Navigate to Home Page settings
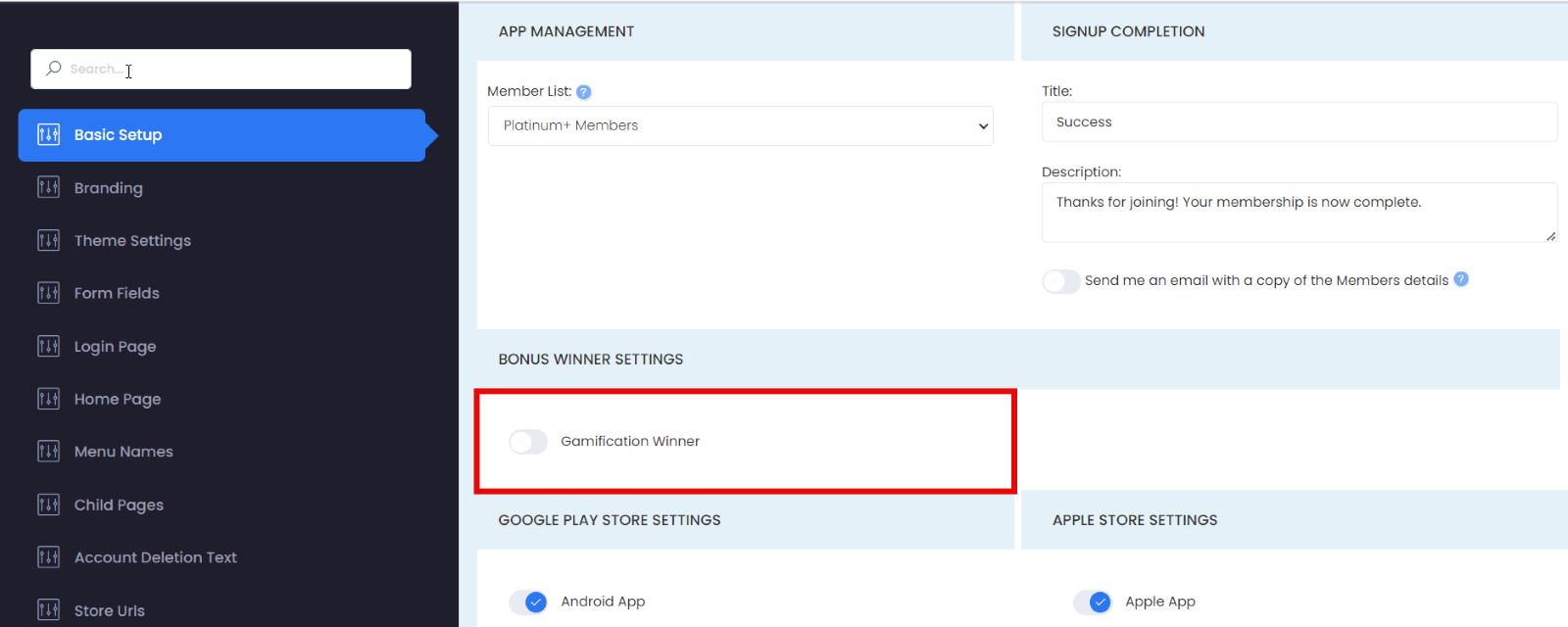This screenshot has height=627, width=1568. click(x=118, y=400)
